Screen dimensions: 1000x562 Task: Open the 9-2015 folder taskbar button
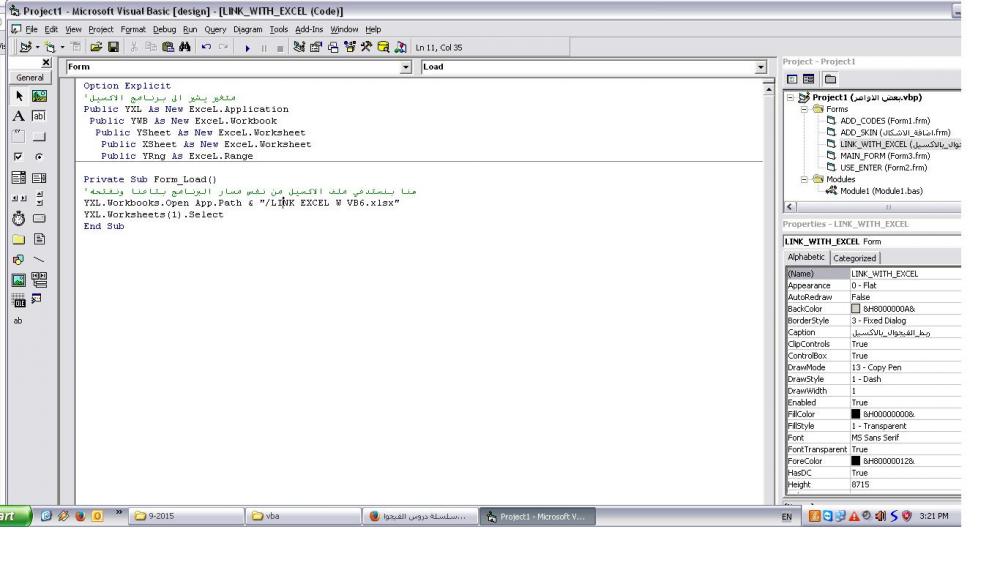[x=187, y=516]
